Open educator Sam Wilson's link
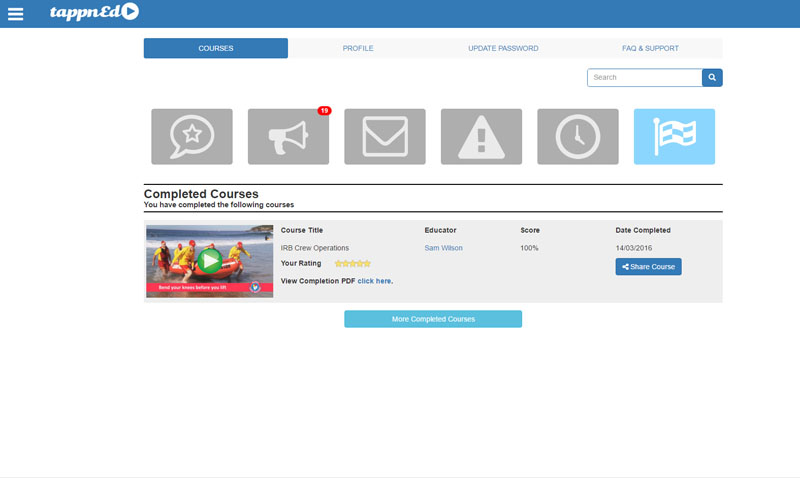 [443, 248]
